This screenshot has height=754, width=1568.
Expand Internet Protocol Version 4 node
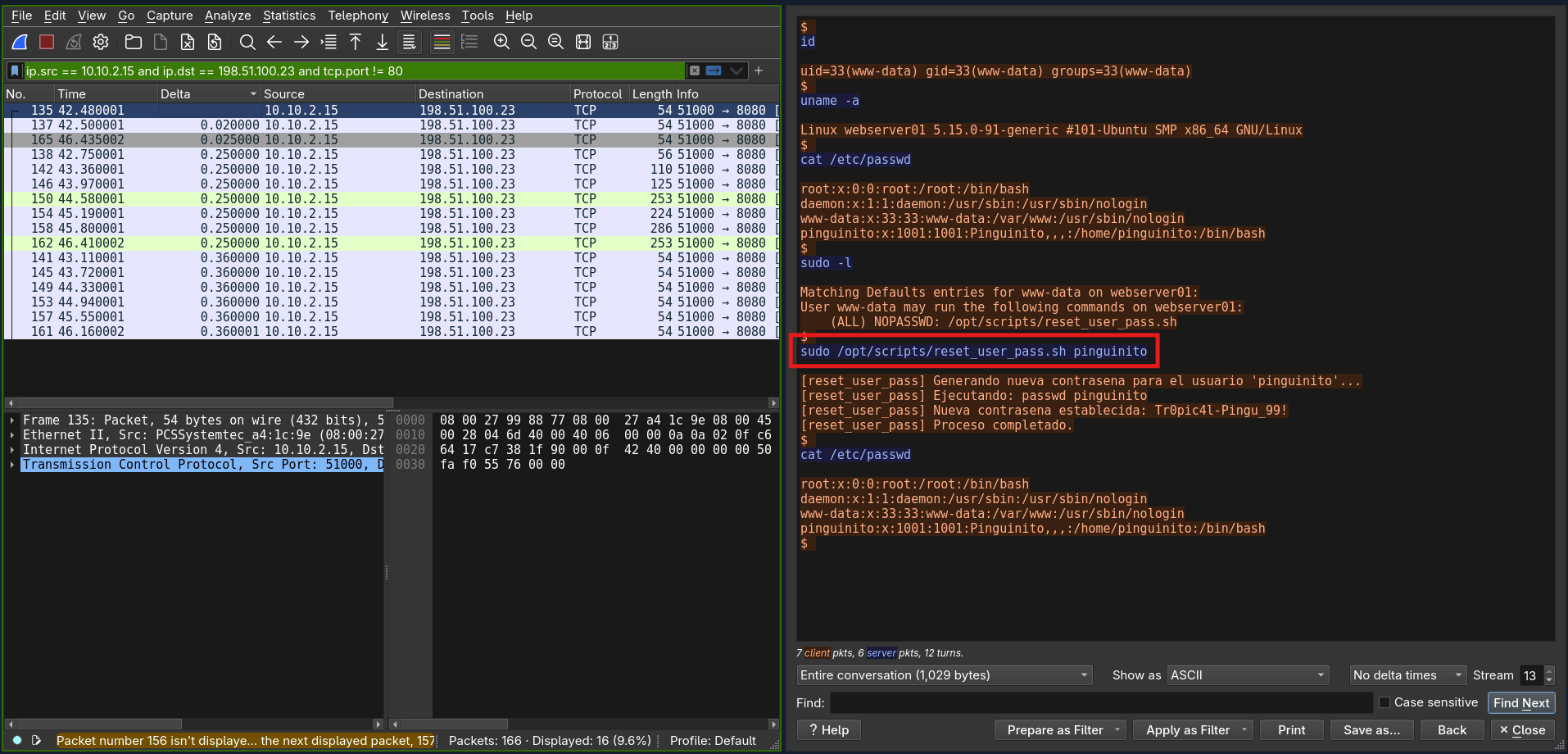pos(12,450)
